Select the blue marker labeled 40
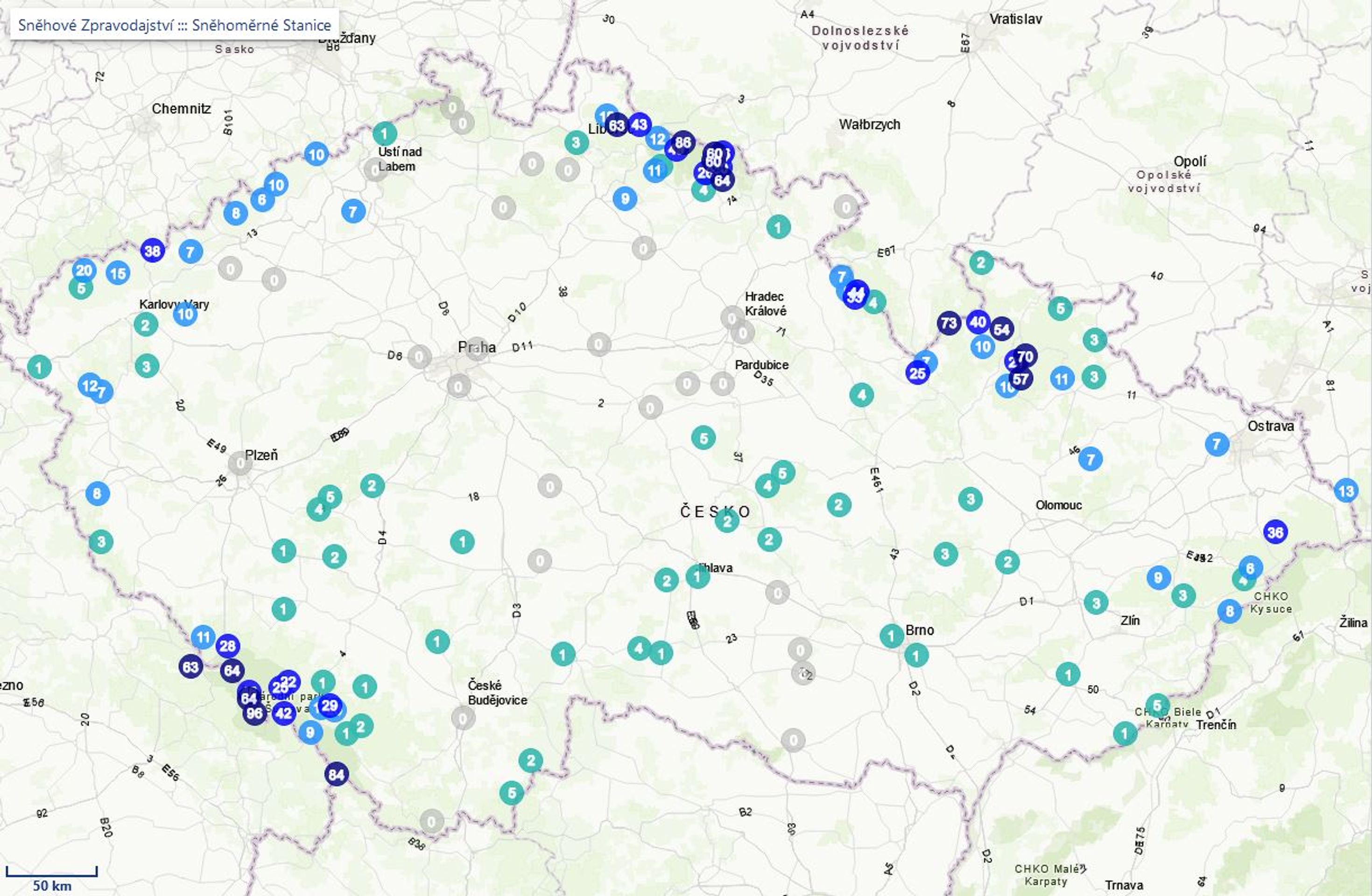Image resolution: width=1372 pixels, height=896 pixels. pos(978,322)
